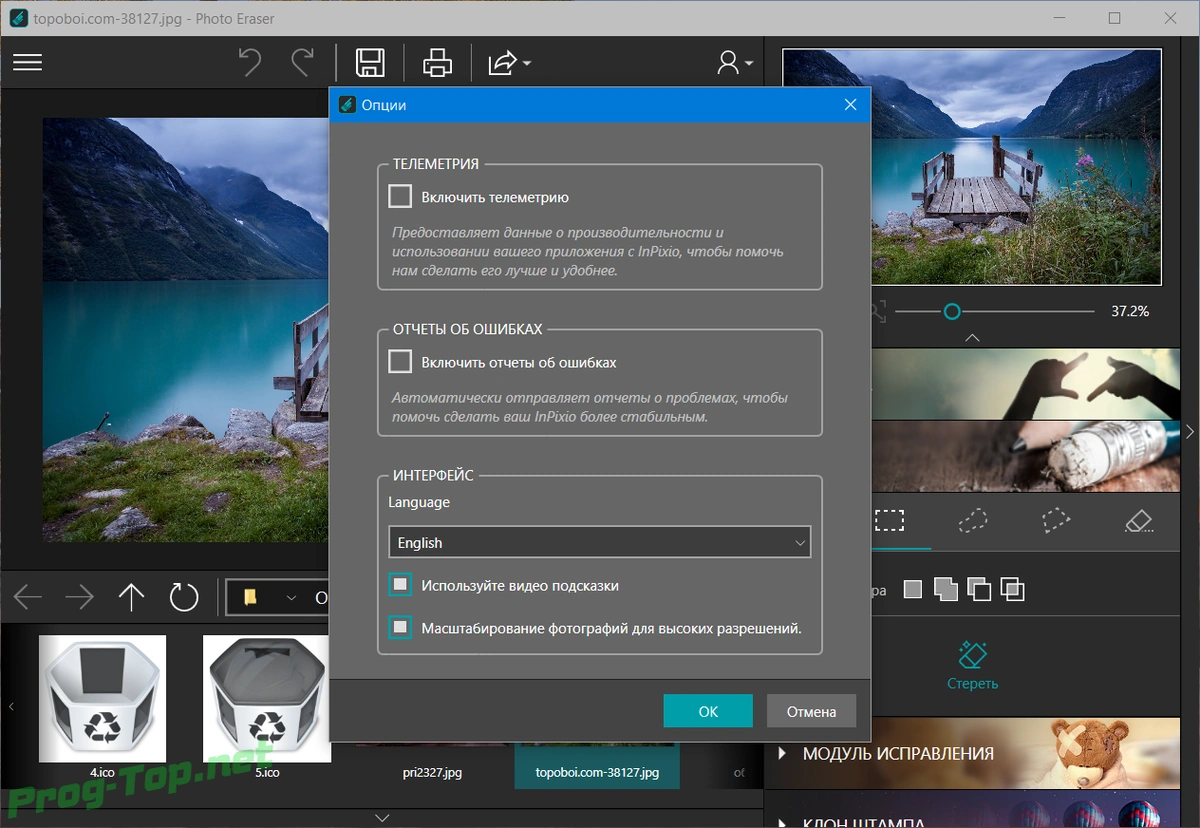Redo the last action
The width and height of the screenshot is (1200, 828).
pos(302,62)
